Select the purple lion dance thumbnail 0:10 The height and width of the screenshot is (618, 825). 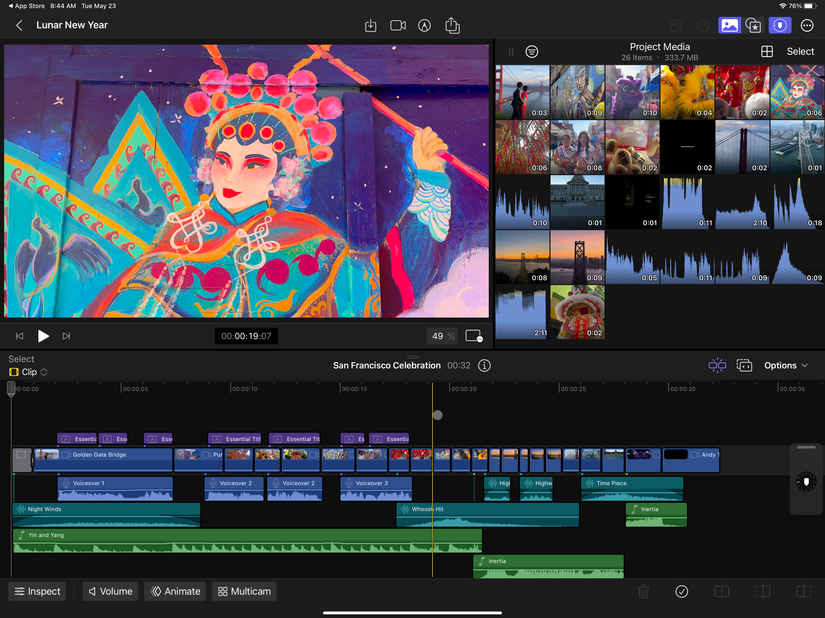(632, 92)
